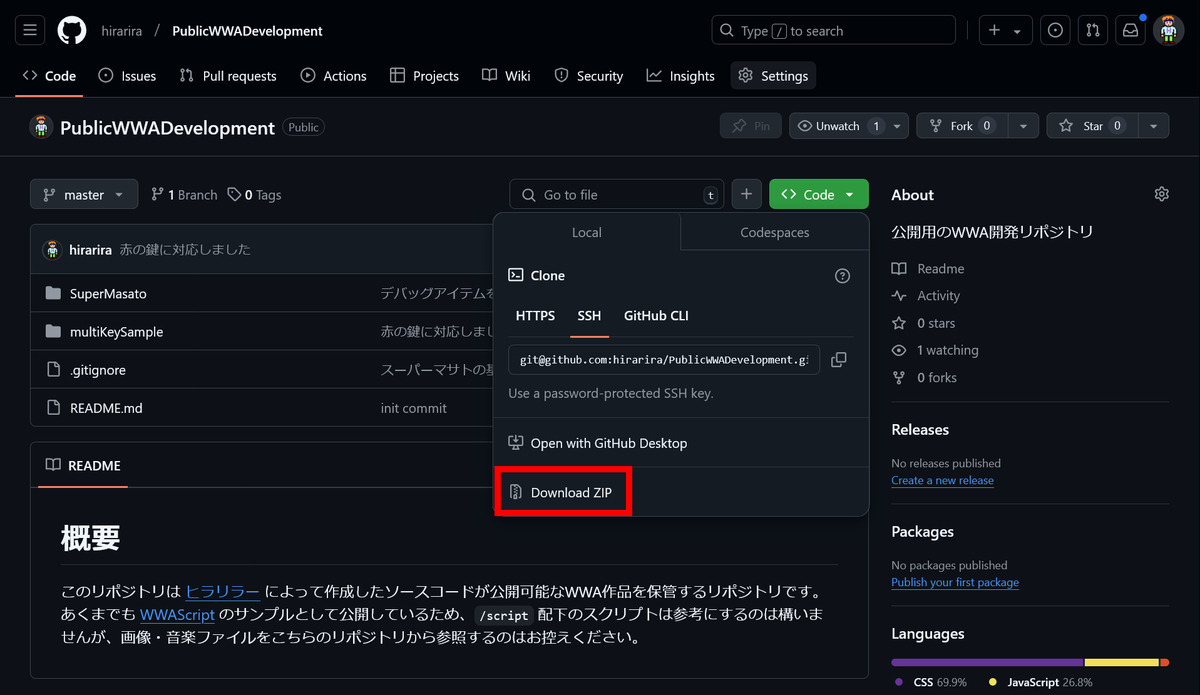This screenshot has height=695, width=1200.
Task: Select the Code tab
Action: coord(49,76)
